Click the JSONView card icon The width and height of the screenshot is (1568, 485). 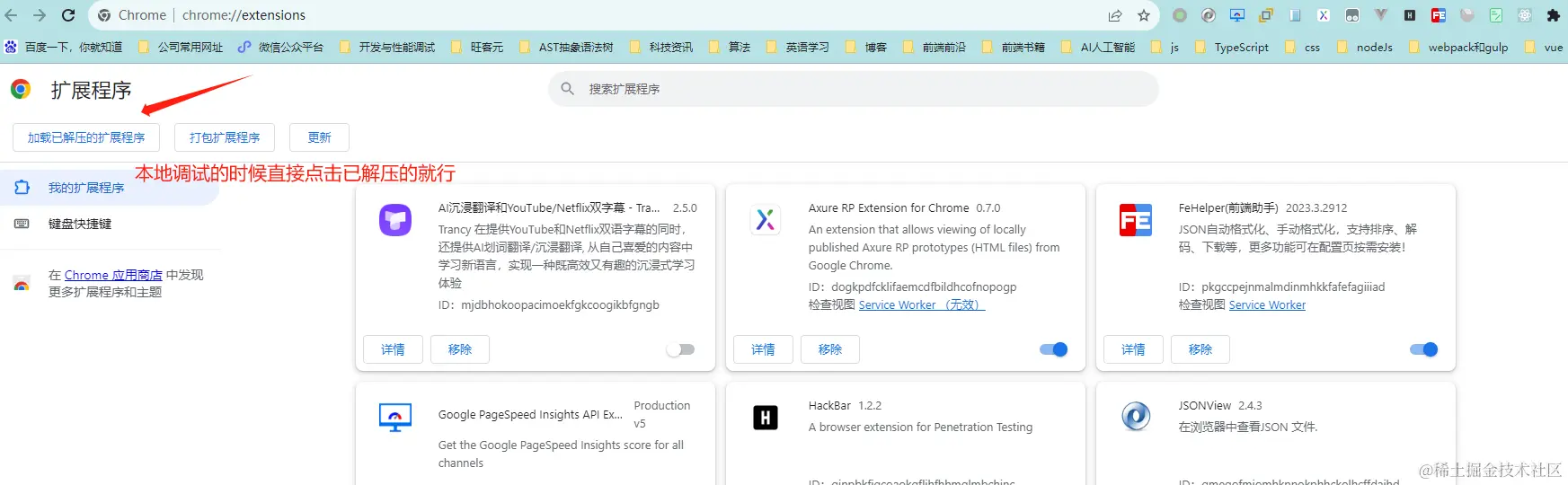(1136, 418)
